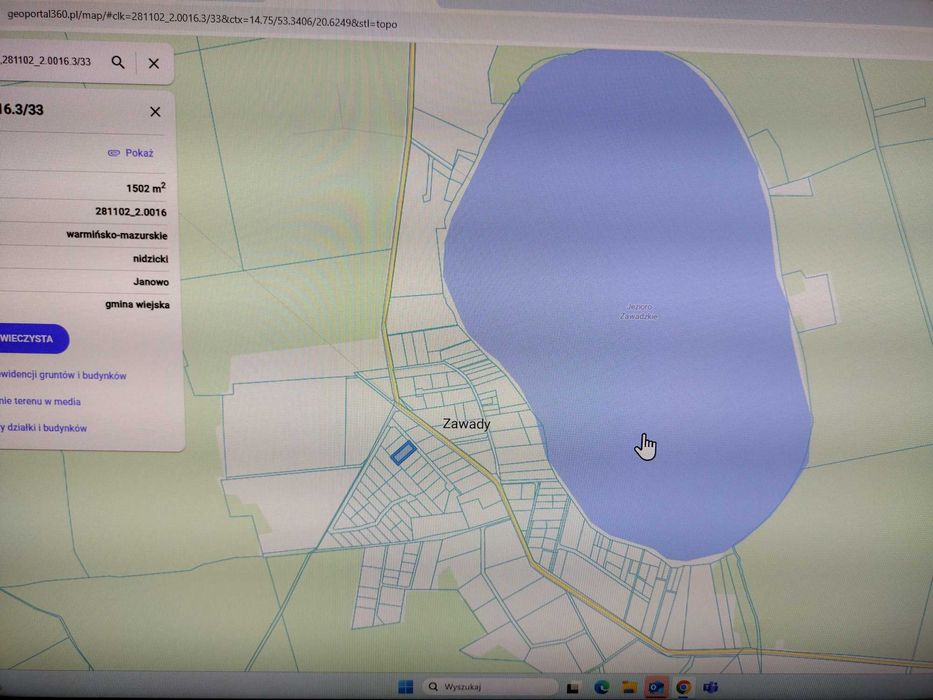Open Microsoft Teams from the taskbar
The height and width of the screenshot is (700, 933).
(x=710, y=688)
